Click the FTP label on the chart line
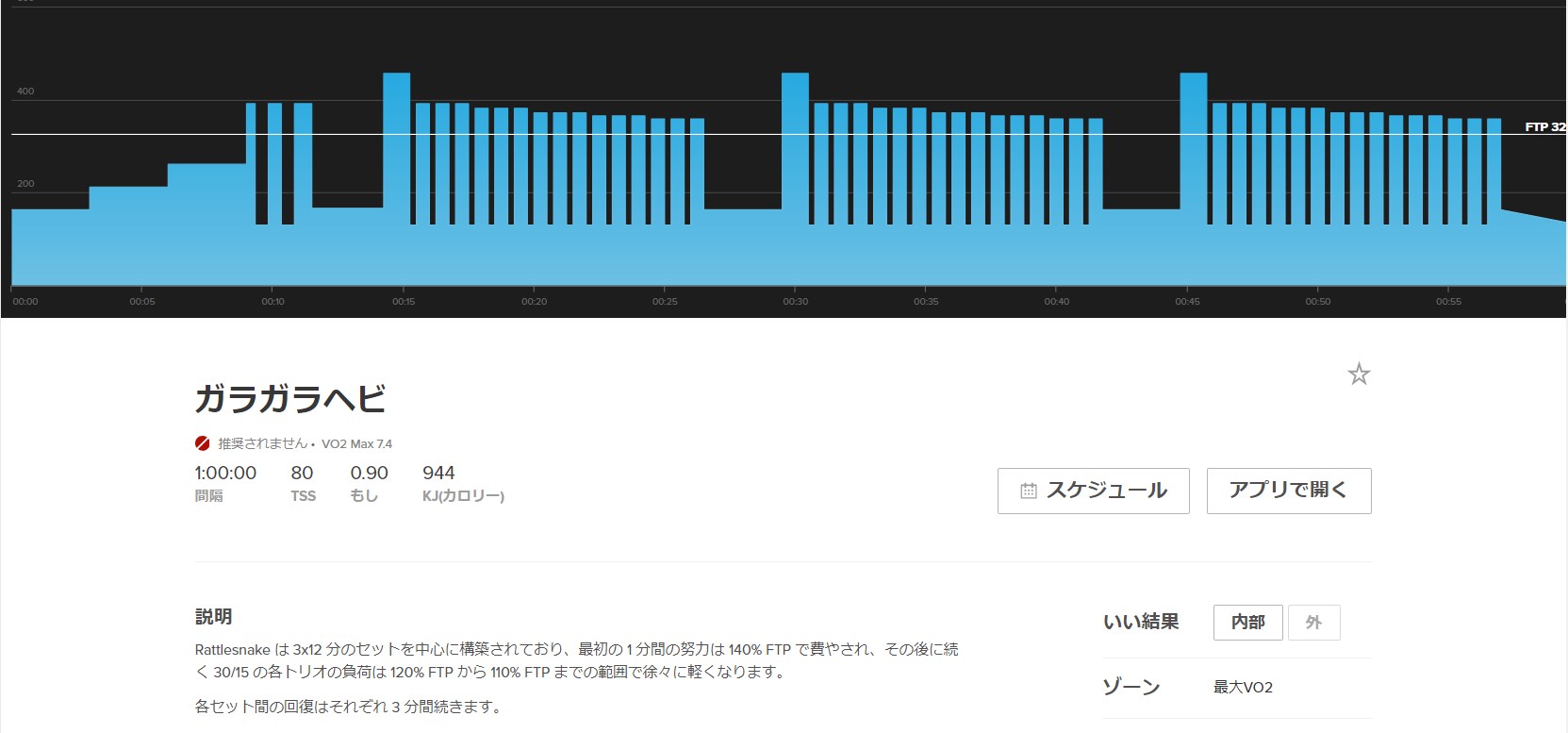Screen dimensions: 1568x733 pyautogui.click(x=1545, y=126)
